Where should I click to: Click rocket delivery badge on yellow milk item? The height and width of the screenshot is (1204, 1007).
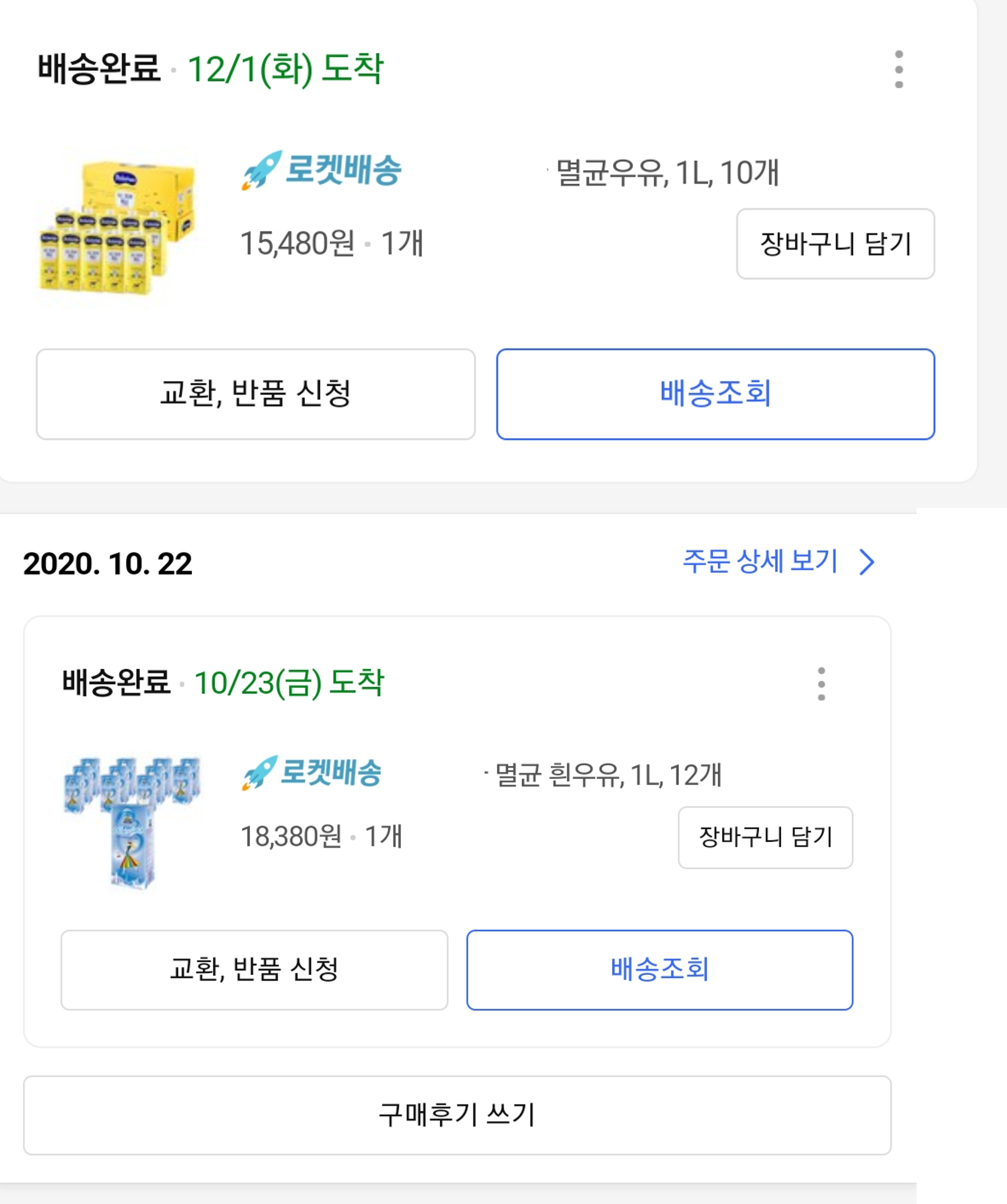coord(322,170)
